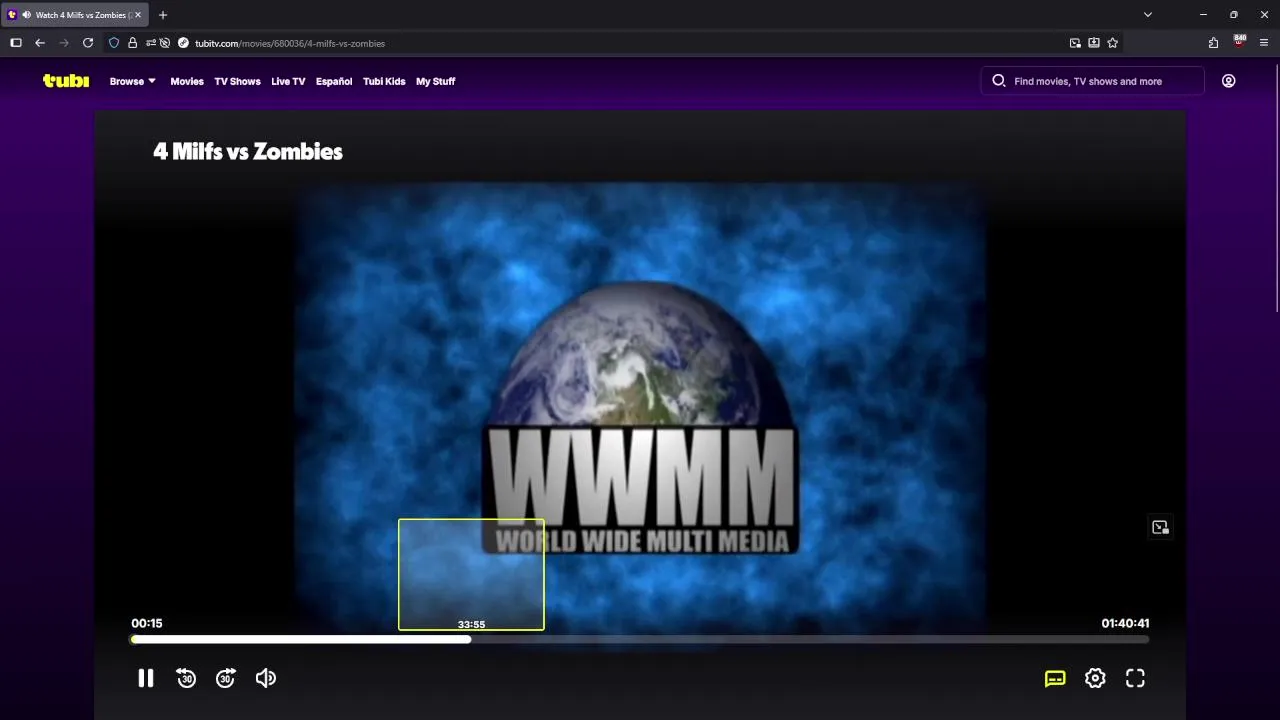Rewind 30 seconds in the player

click(186, 678)
